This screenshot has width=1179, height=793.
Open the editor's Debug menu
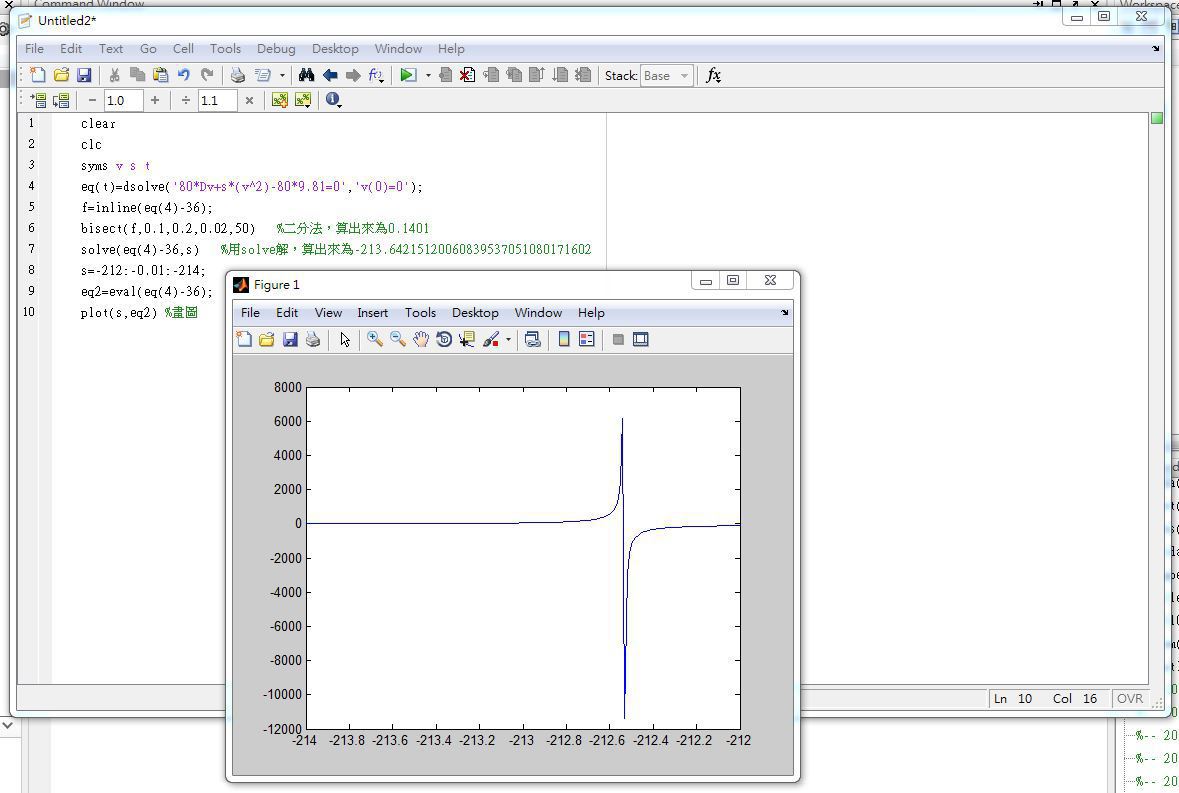coord(276,49)
